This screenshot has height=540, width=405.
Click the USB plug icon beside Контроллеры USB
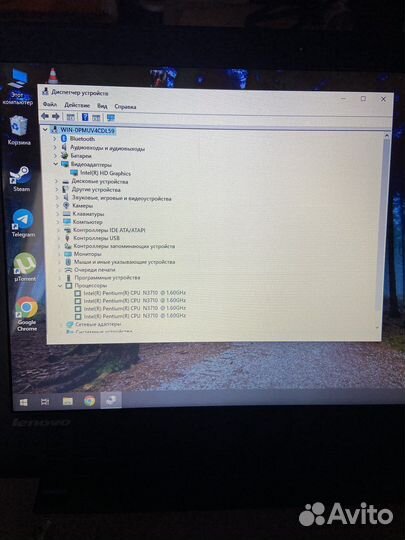coord(68,238)
